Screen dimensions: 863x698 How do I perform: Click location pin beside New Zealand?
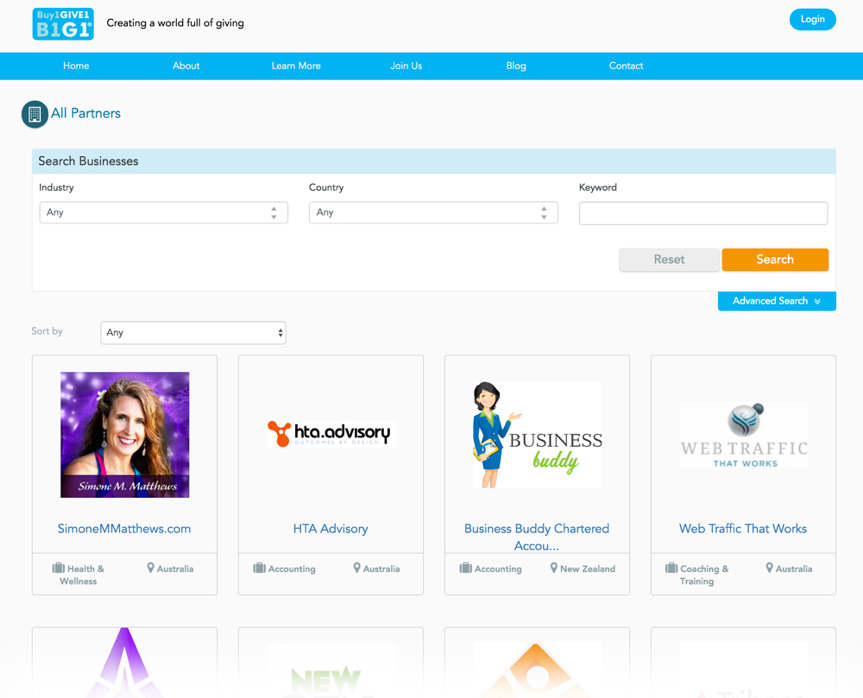[554, 568]
